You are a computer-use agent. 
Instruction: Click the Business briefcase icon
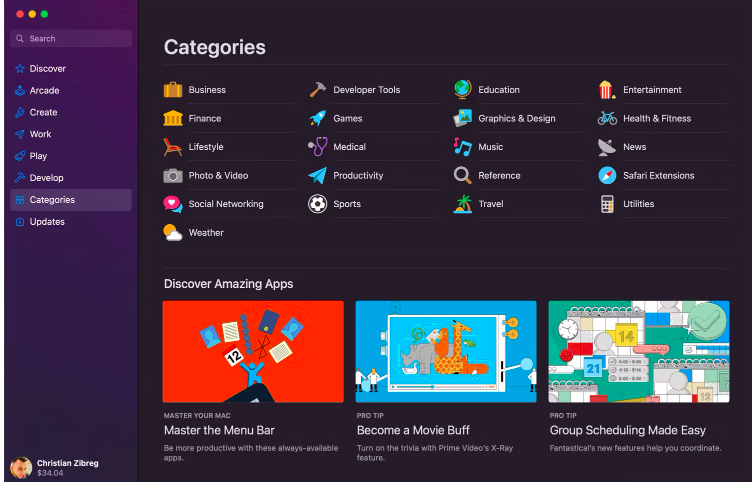pos(173,90)
